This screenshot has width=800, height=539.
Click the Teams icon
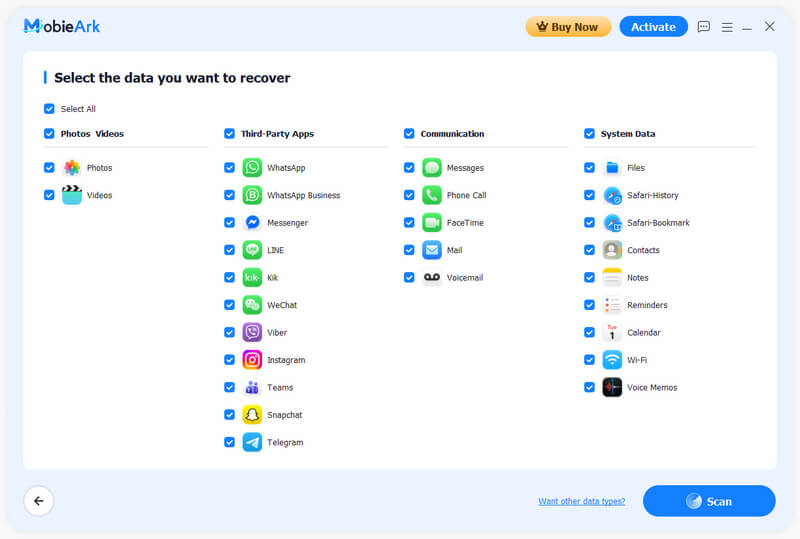252,387
